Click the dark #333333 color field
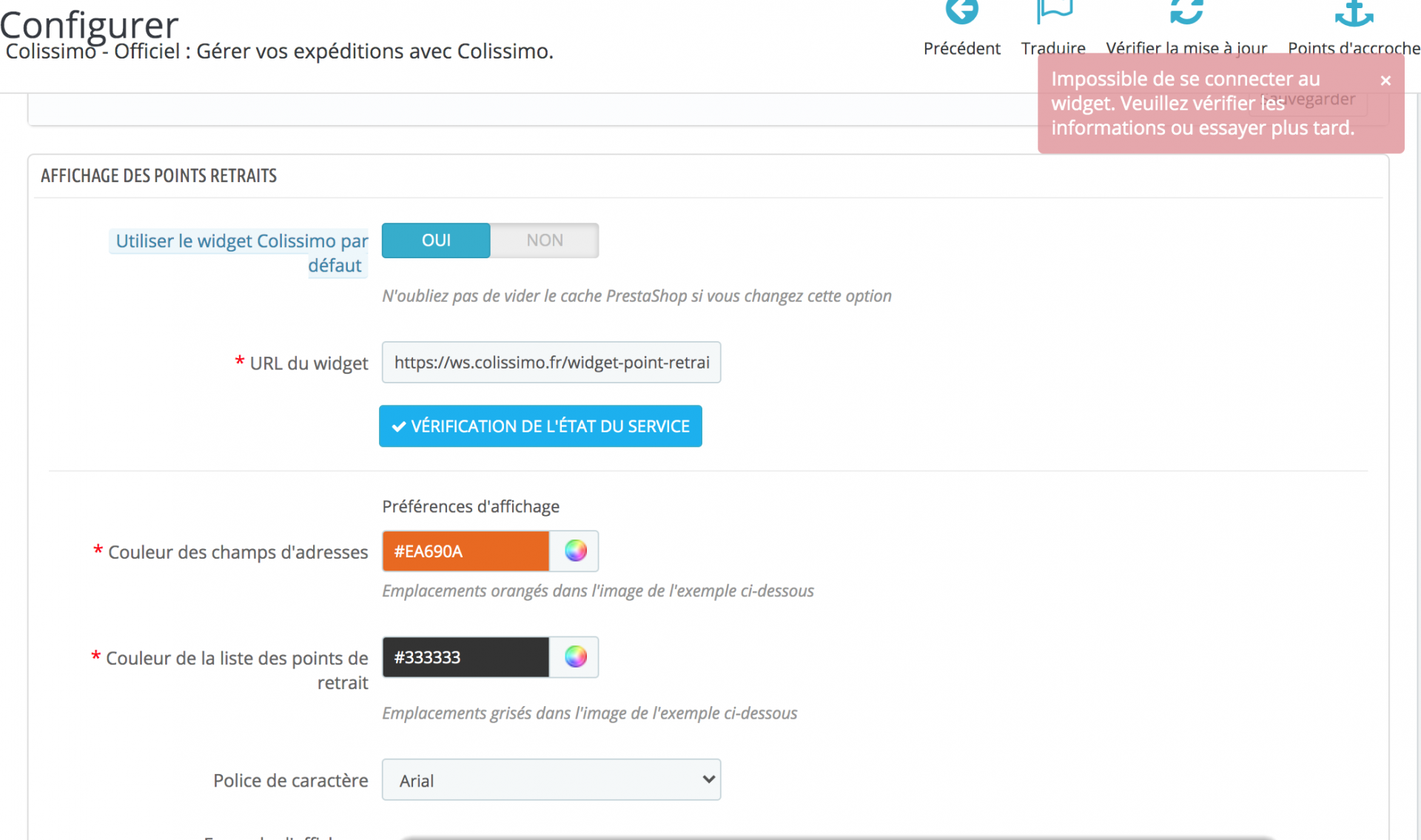Screen dimensions: 1421x840 click(466, 657)
